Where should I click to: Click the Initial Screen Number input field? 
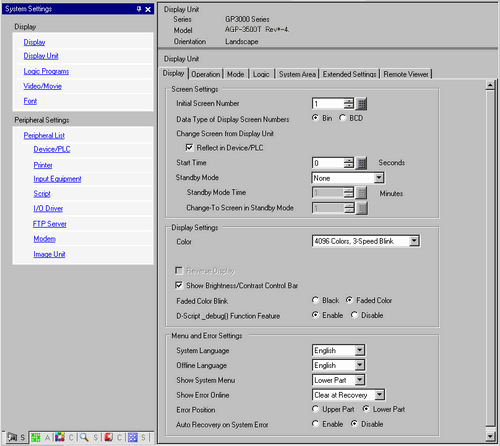tap(328, 104)
